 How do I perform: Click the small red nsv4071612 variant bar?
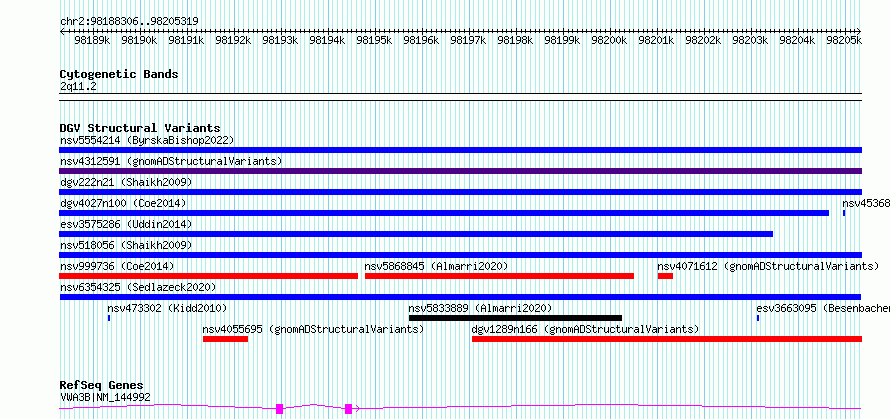point(665,276)
